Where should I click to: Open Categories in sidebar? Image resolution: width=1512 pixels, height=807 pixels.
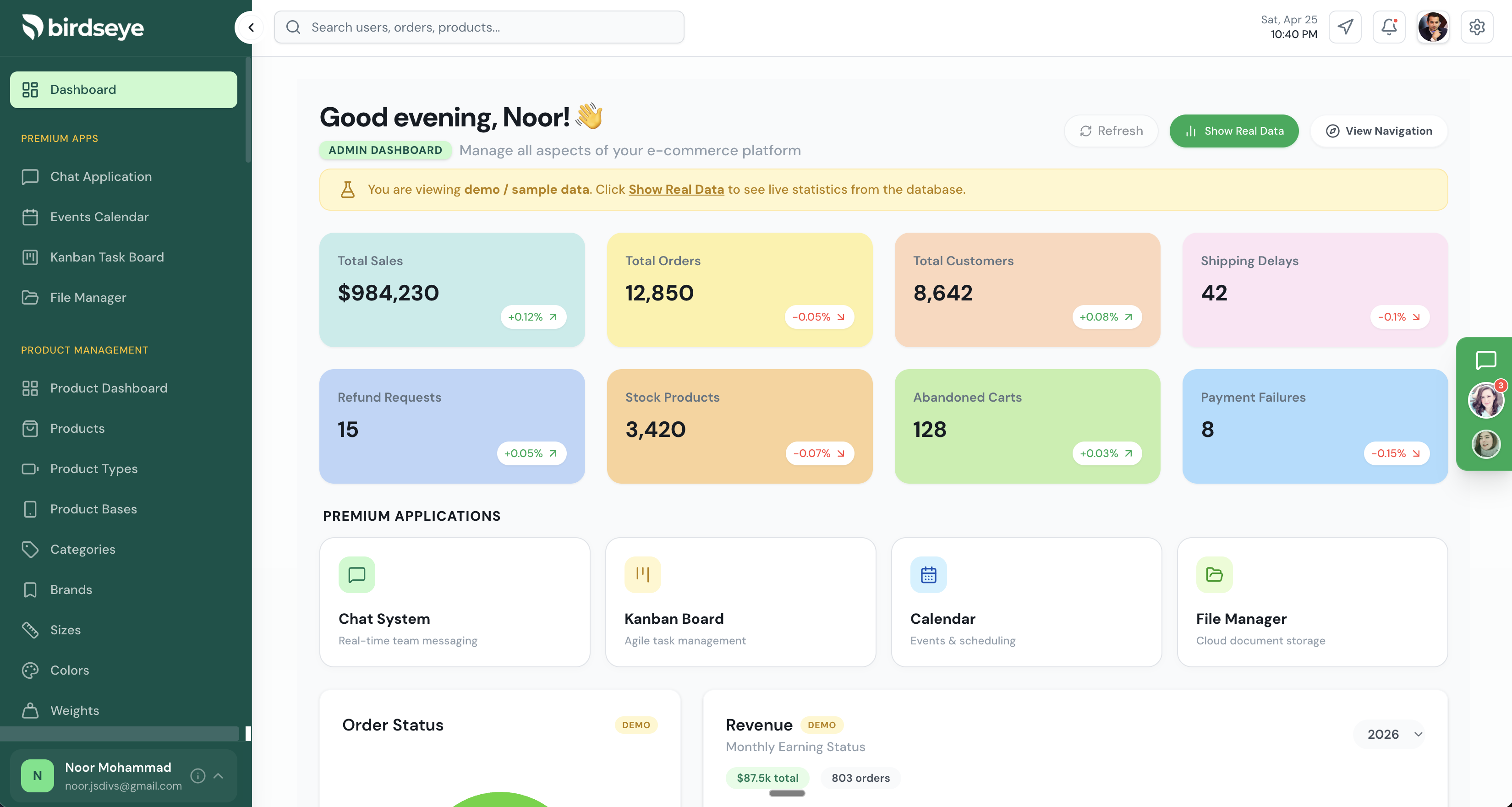[123, 549]
